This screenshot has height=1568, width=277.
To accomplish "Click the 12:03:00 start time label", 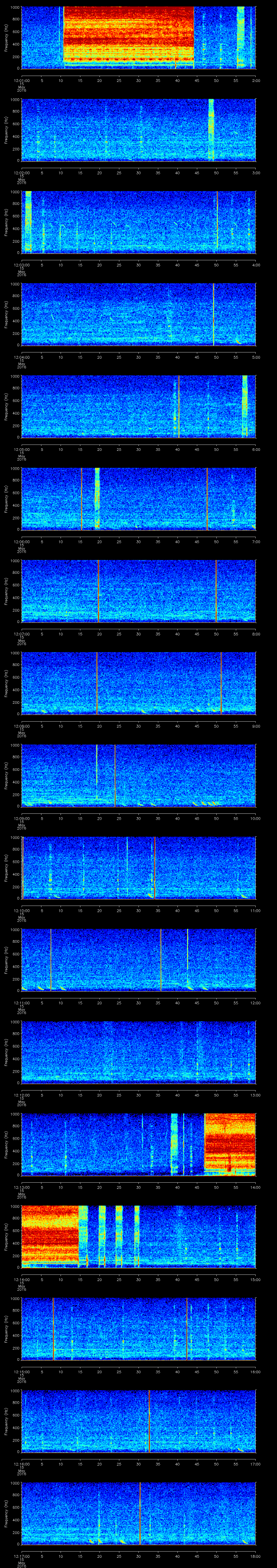I will point(22,265).
